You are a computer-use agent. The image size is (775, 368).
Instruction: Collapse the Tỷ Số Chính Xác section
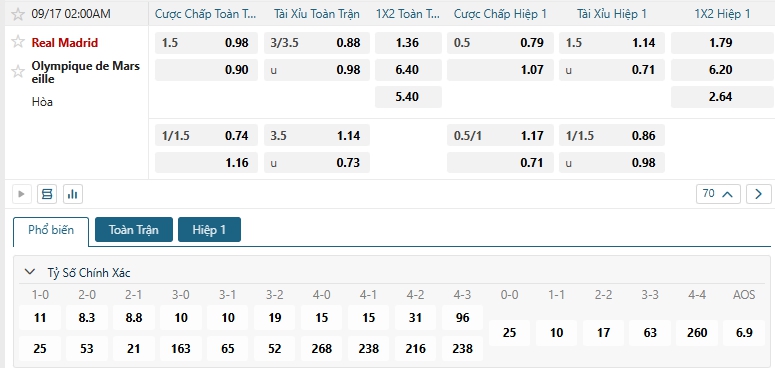click(x=30, y=272)
